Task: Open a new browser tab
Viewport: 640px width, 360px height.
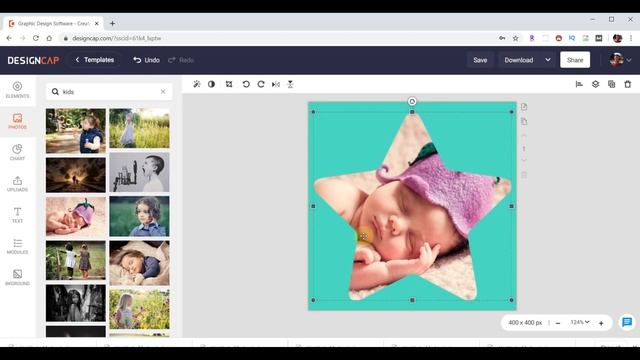Action: [x=112, y=24]
